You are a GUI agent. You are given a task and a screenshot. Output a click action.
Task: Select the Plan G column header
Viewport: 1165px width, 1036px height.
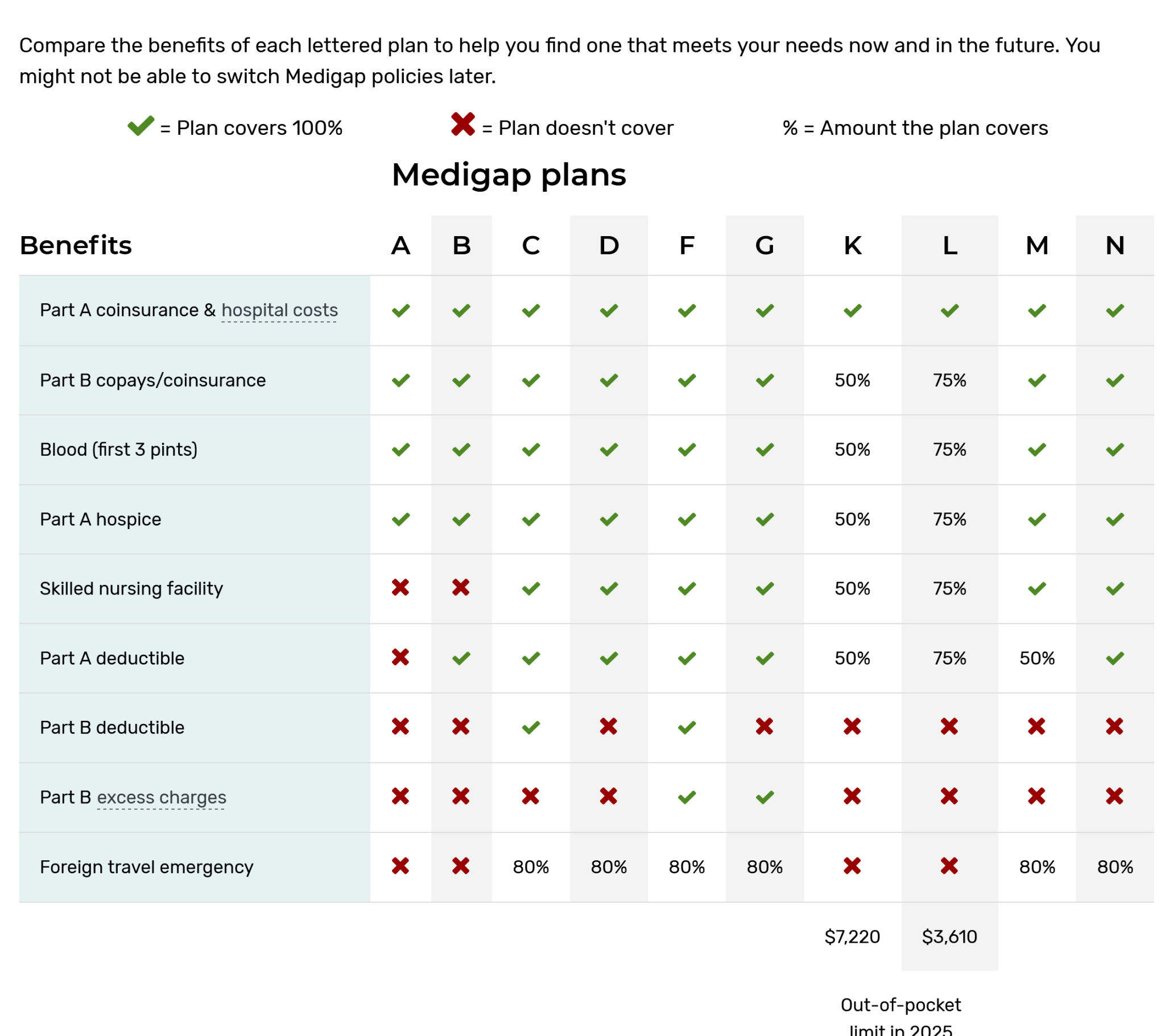pyautogui.click(x=765, y=246)
